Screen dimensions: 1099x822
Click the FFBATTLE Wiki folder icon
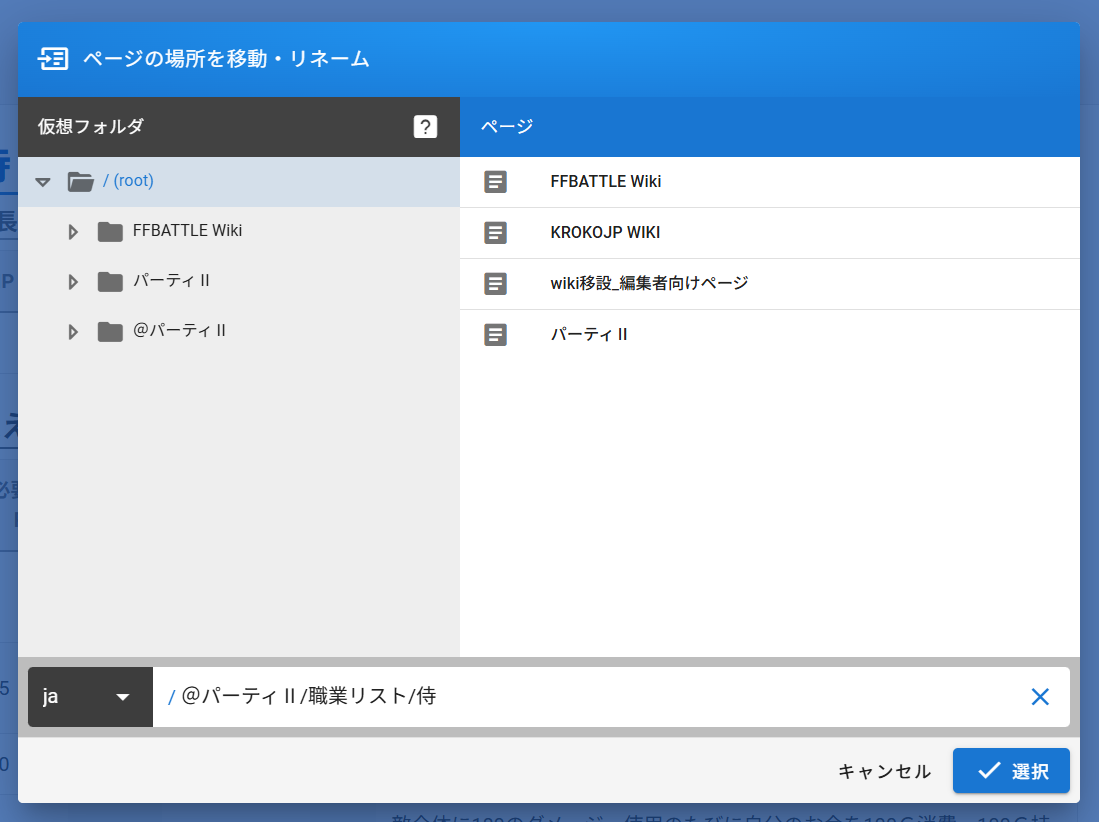(110, 232)
